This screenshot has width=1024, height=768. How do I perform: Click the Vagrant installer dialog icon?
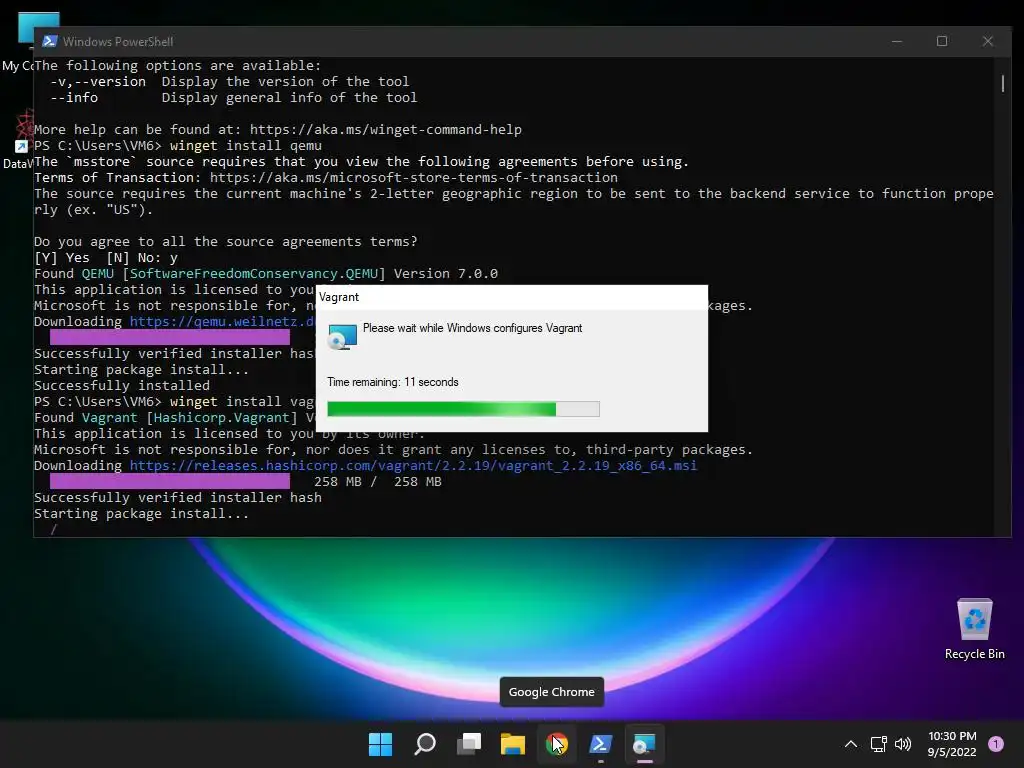click(x=342, y=336)
